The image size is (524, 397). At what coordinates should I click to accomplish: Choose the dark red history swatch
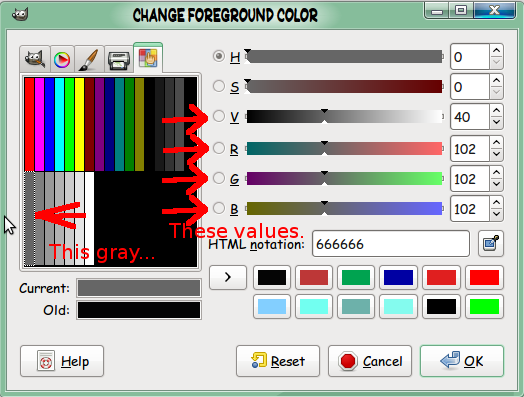click(x=314, y=277)
